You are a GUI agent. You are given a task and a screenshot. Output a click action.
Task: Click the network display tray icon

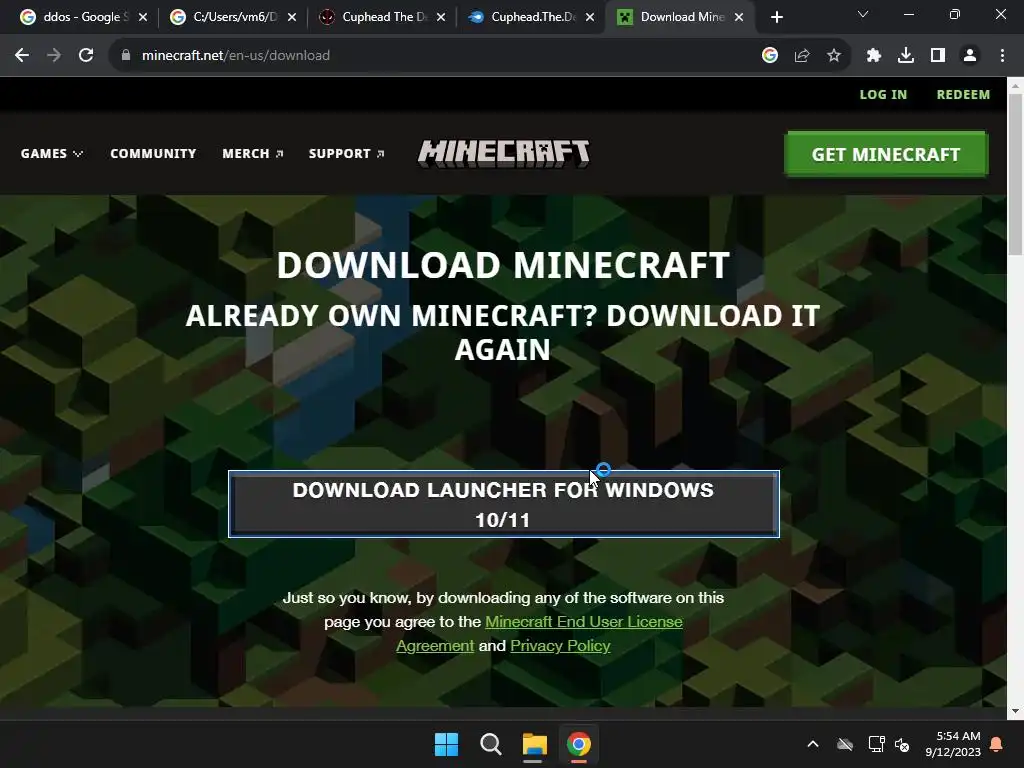876,744
